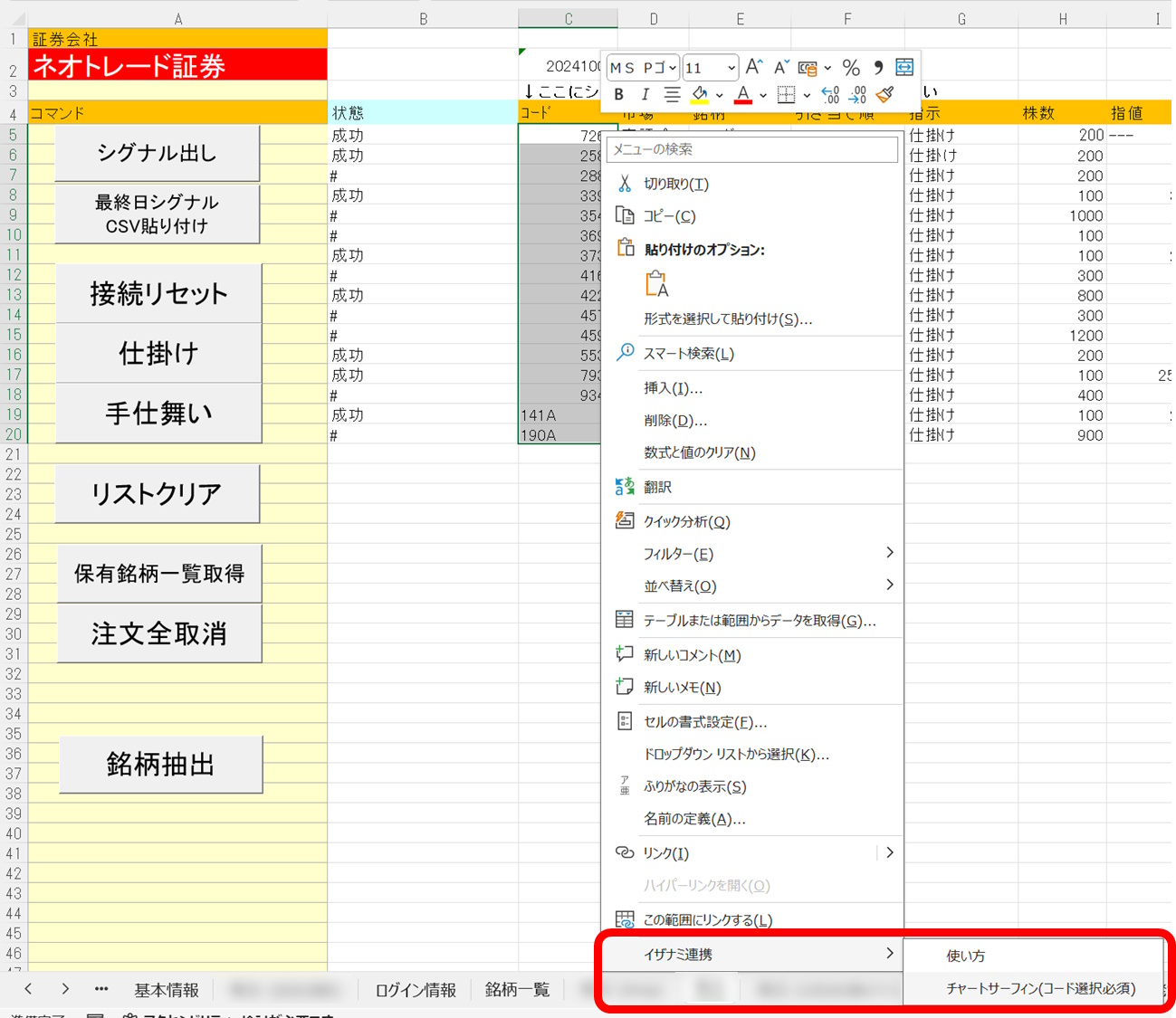Expand the 並べ替え submenu
The image size is (1176, 1018).
[752, 586]
